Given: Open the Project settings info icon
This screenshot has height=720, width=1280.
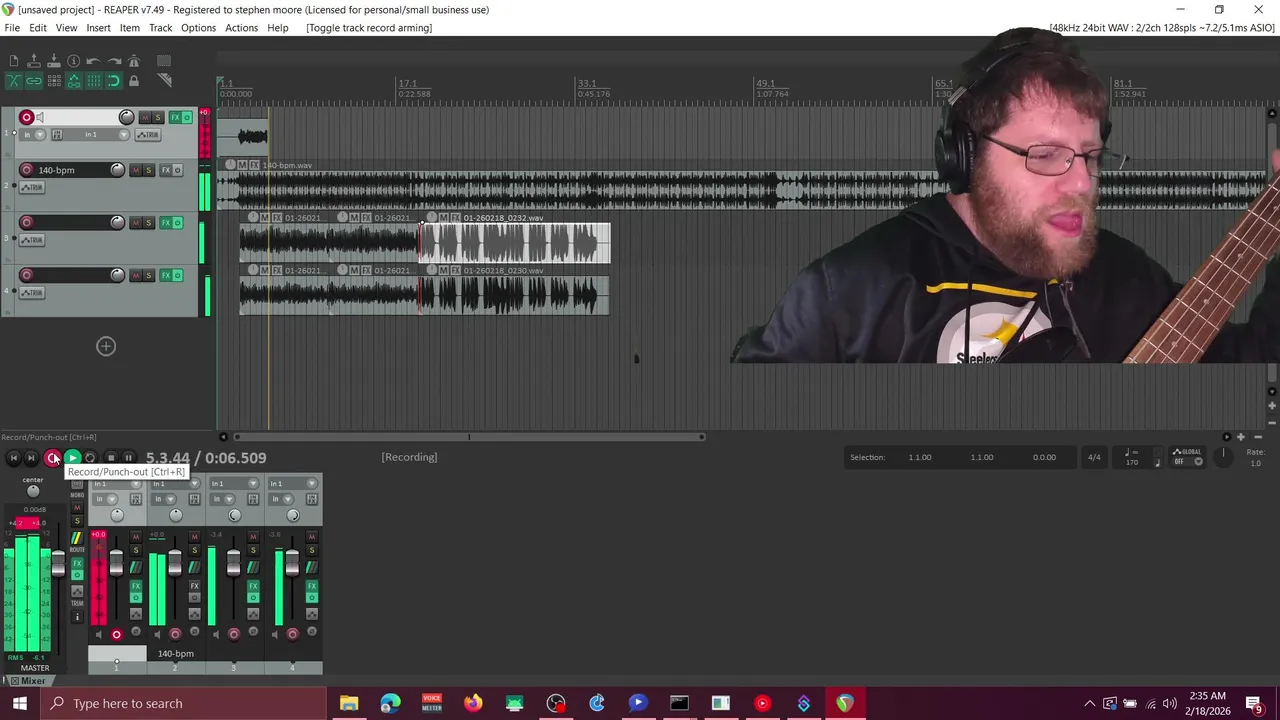Looking at the screenshot, I should [x=74, y=61].
